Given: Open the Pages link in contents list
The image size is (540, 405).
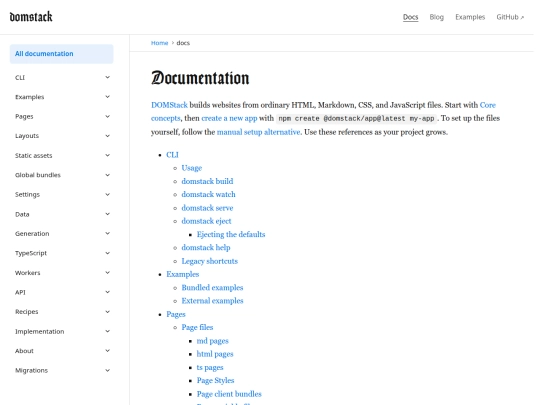Looking at the screenshot, I should click(x=176, y=314).
